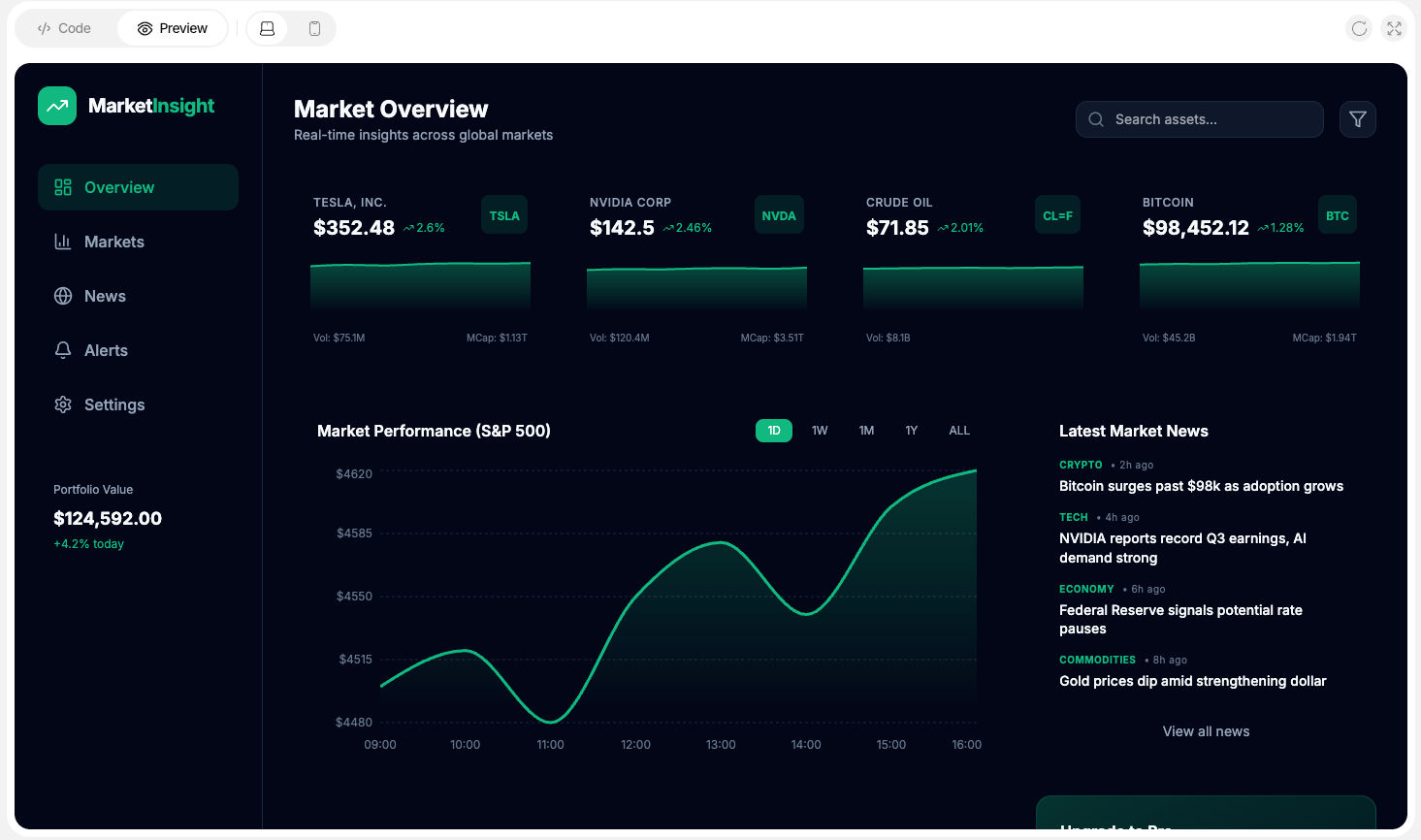Open the News sidebar page
The width and height of the screenshot is (1421, 840).
click(105, 296)
